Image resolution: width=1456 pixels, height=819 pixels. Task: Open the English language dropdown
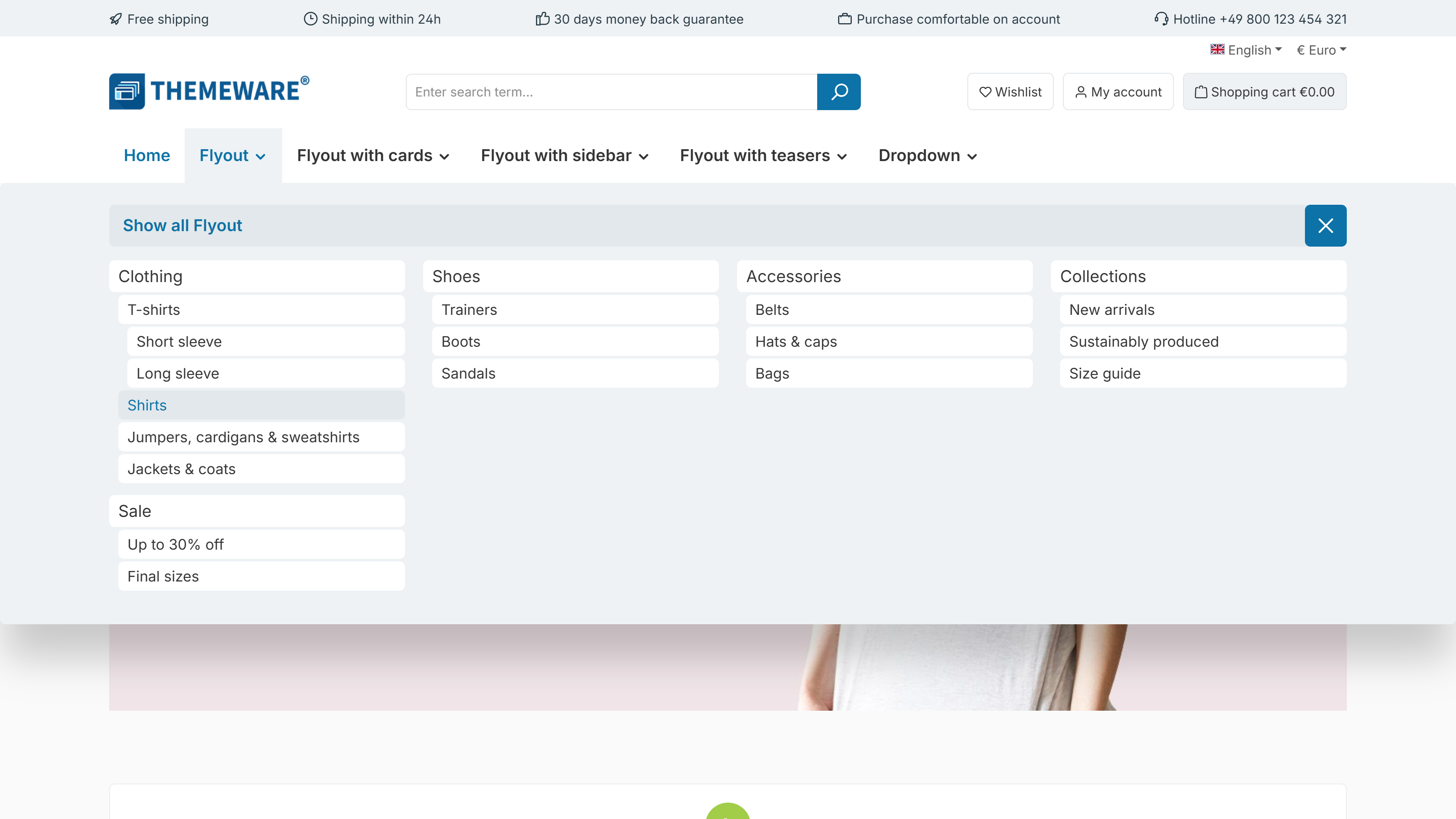coord(1246,50)
